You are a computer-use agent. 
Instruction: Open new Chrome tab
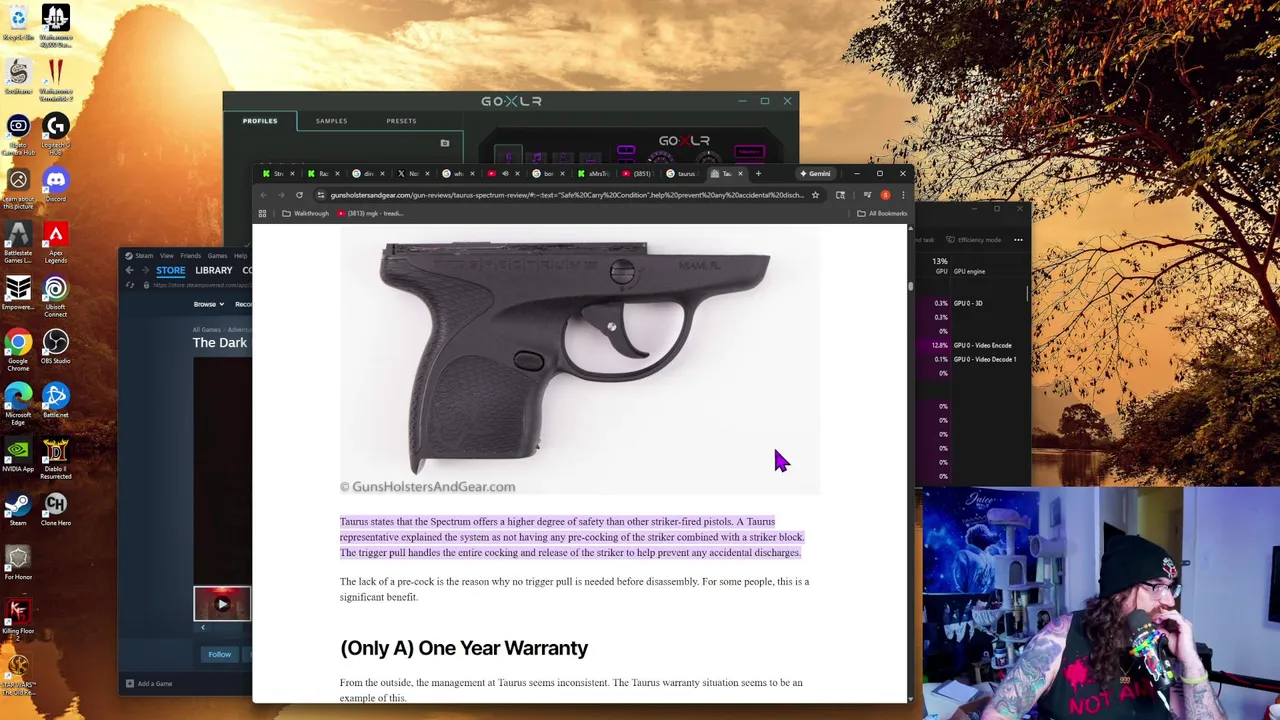758,174
